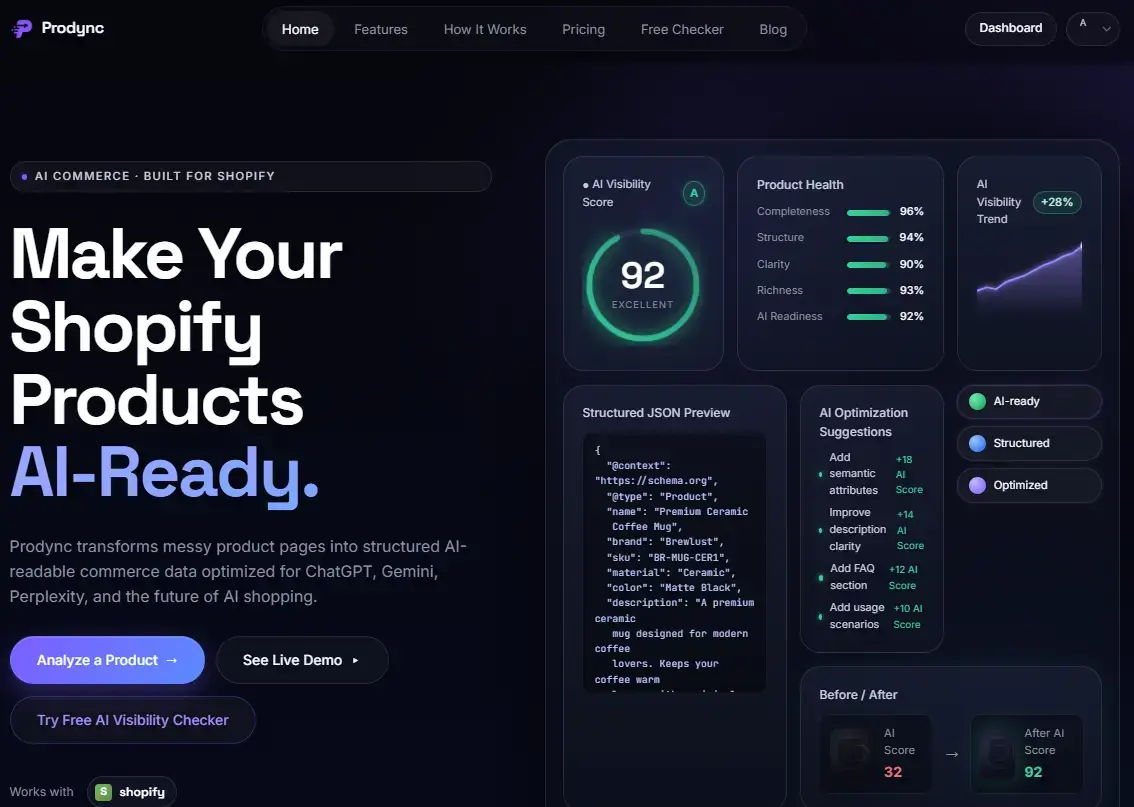Click the Clarity 90% progress bar
1134x807 pixels.
(x=868, y=265)
